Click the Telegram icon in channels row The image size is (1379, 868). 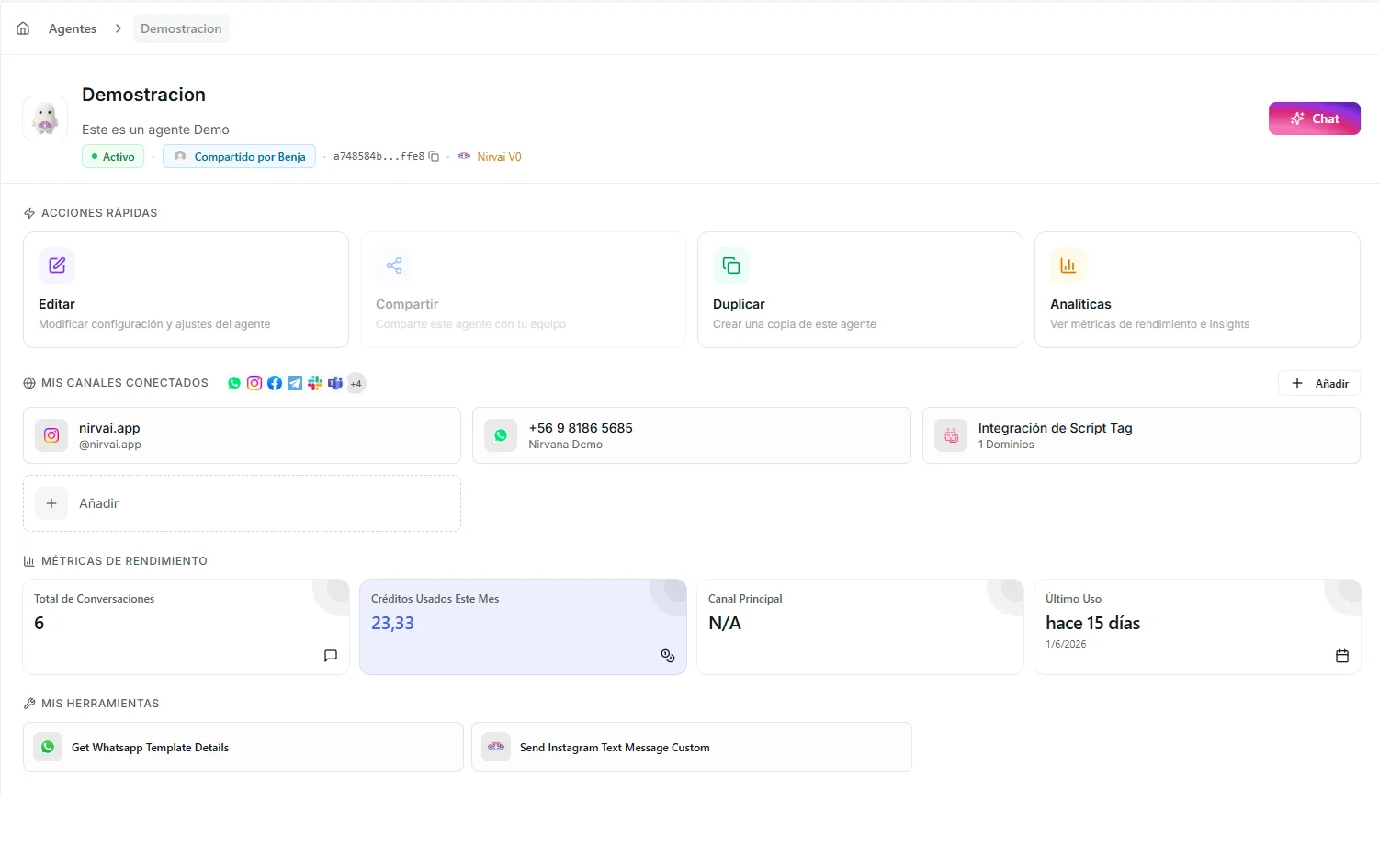pyautogui.click(x=295, y=383)
